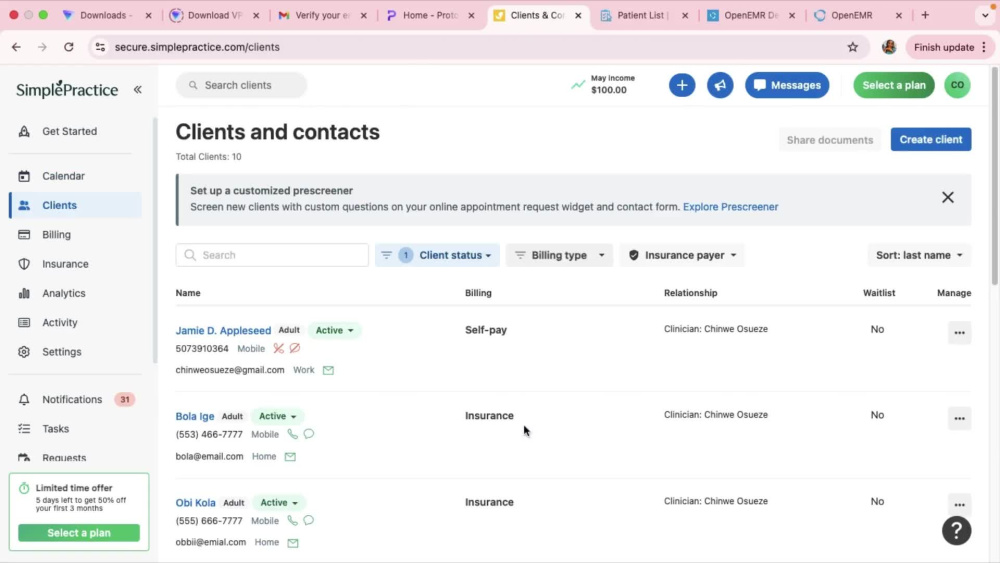Image resolution: width=1000 pixels, height=563 pixels.
Task: Expand the Insurance payer filter
Action: point(682,255)
